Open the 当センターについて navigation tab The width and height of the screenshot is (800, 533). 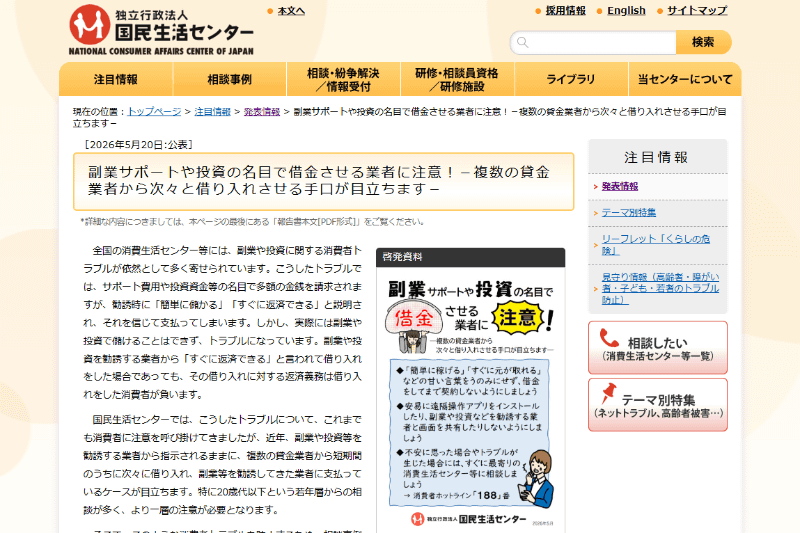(x=685, y=80)
